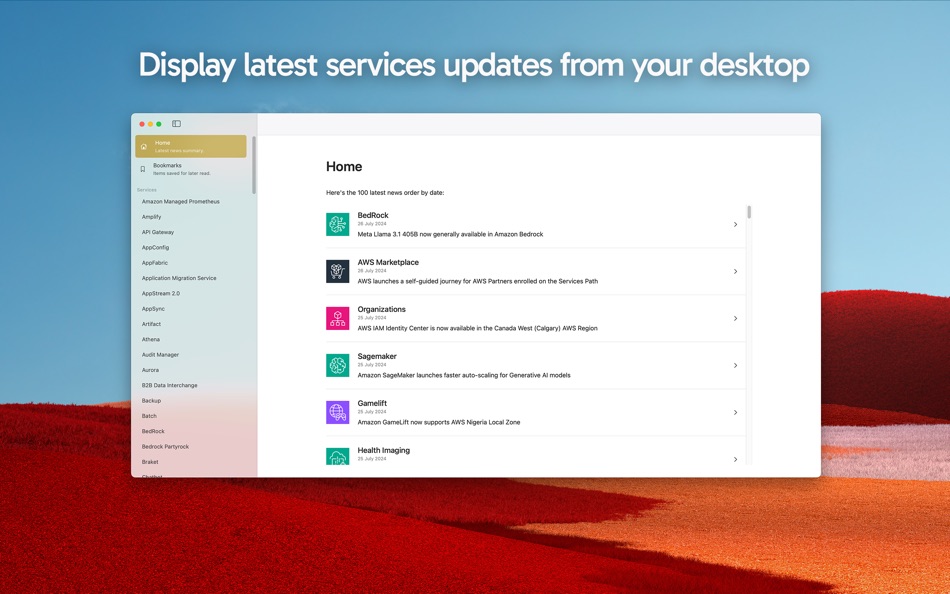Click the sidebar scrollbar thumb

[254, 165]
